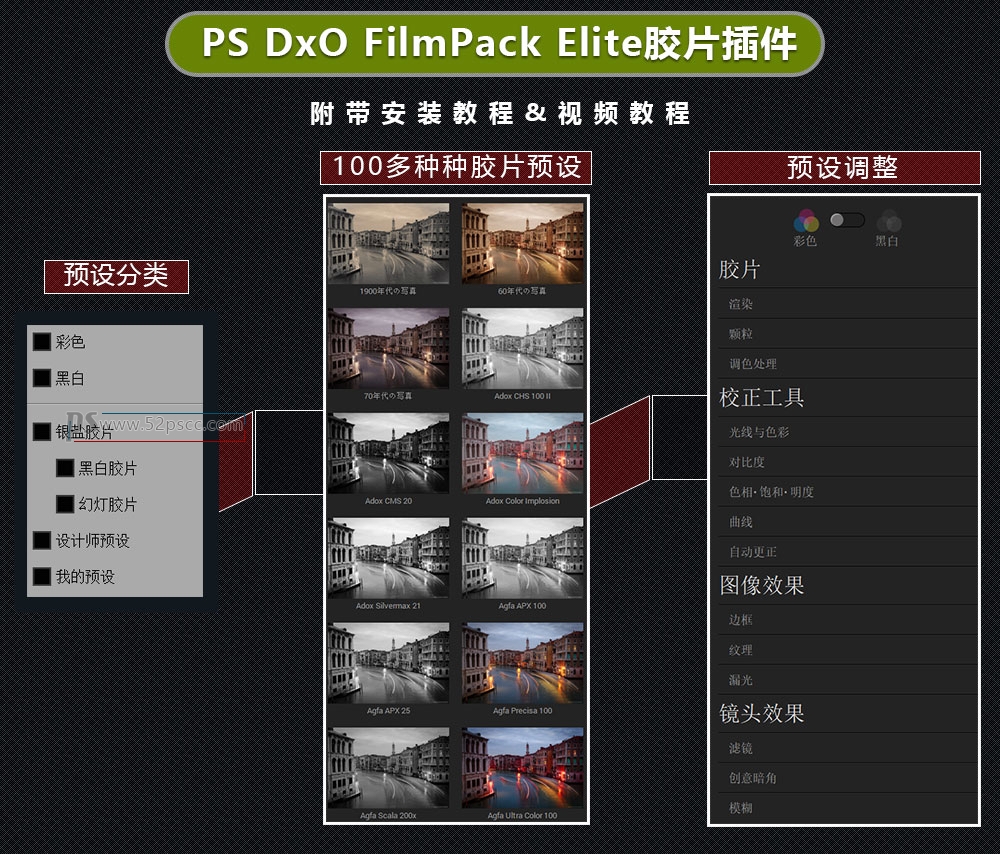Expand the 对比度 section
The image size is (1000, 854).
point(848,462)
